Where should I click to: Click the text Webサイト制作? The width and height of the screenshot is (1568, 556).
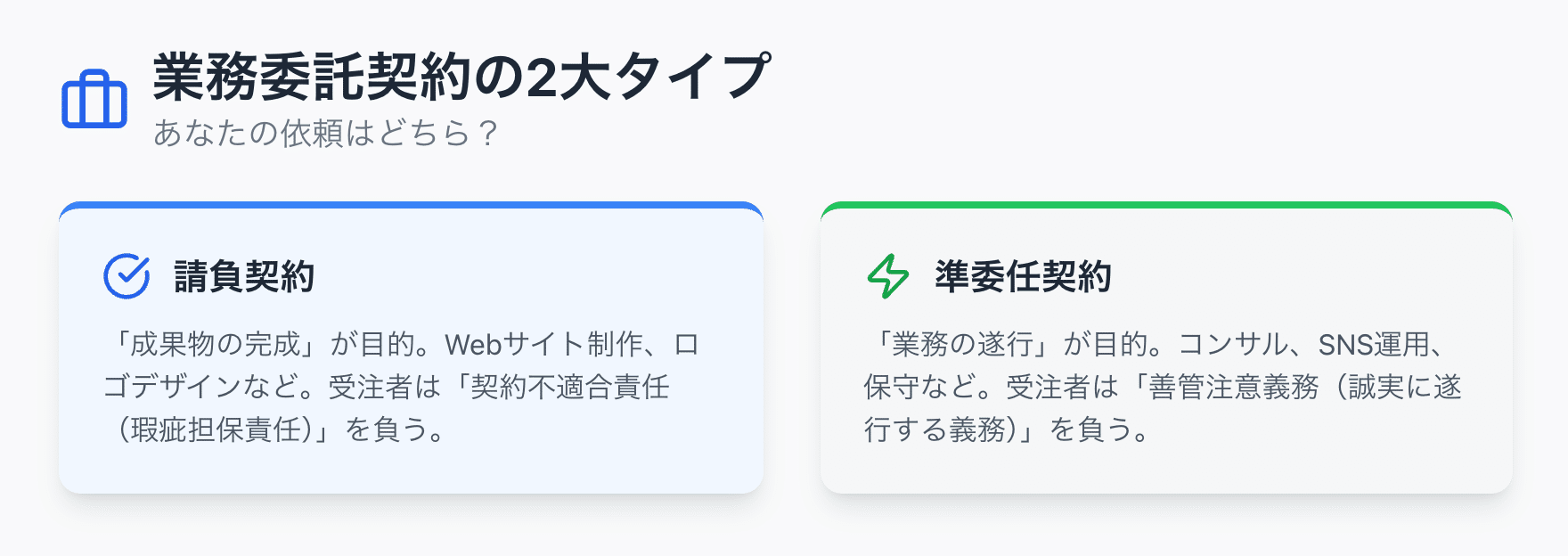coord(543,344)
